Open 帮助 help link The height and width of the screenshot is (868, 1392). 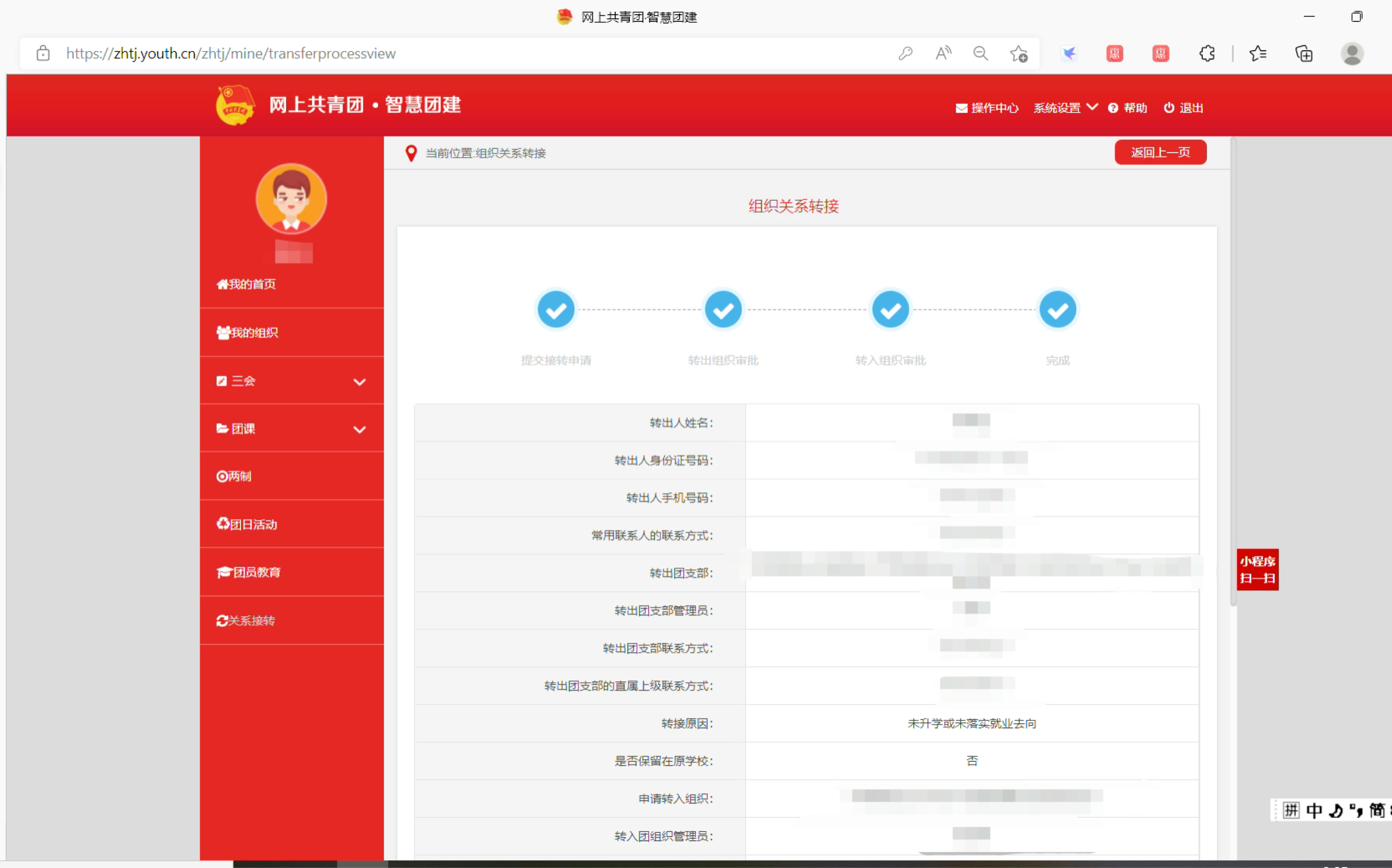point(1128,108)
